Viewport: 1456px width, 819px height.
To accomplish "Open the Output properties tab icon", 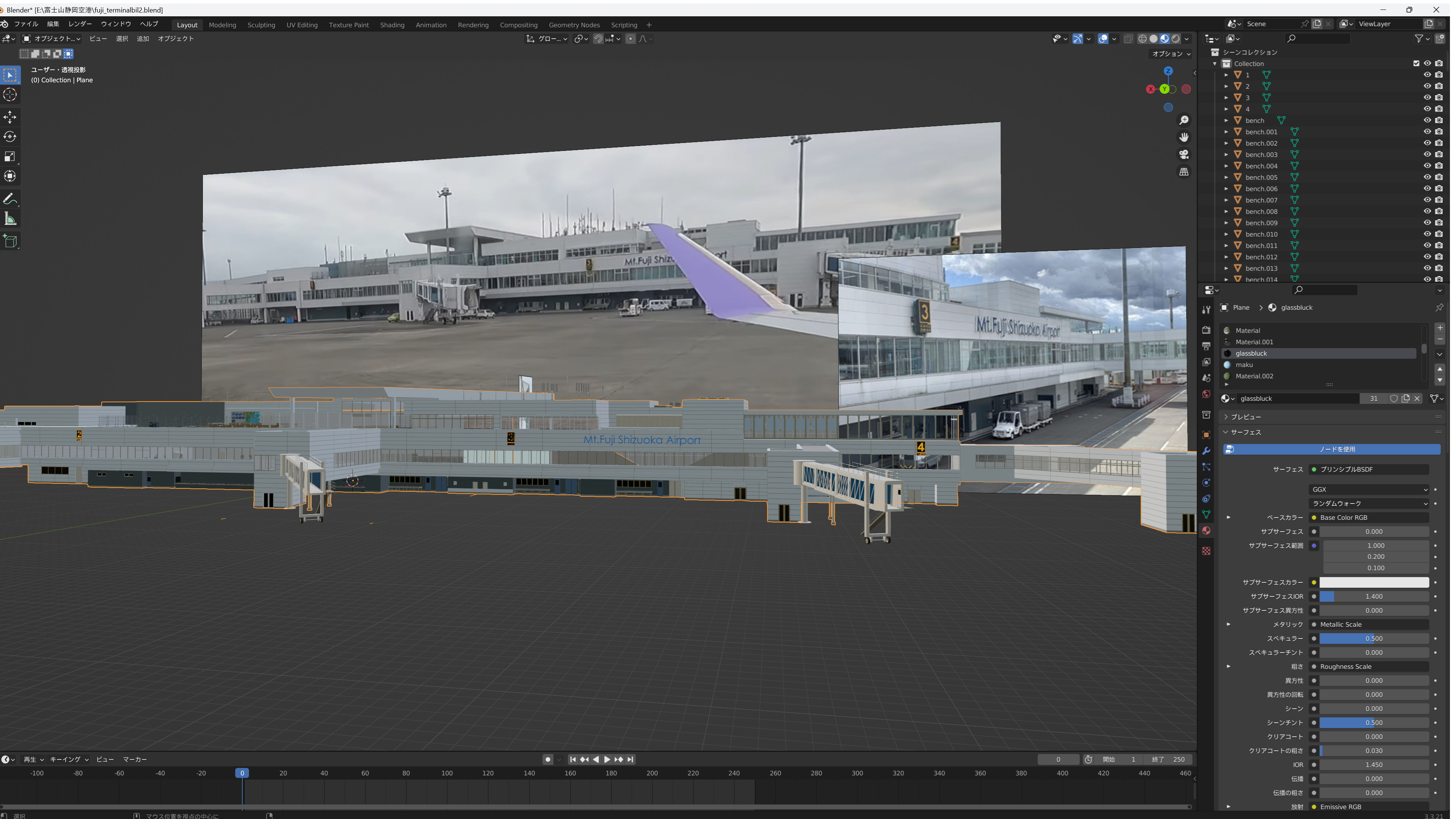I will (1206, 346).
